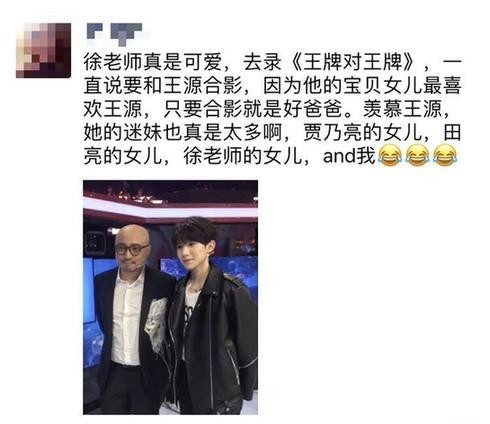
Task: Click the first laughing-crying emoji
Action: (x=390, y=156)
